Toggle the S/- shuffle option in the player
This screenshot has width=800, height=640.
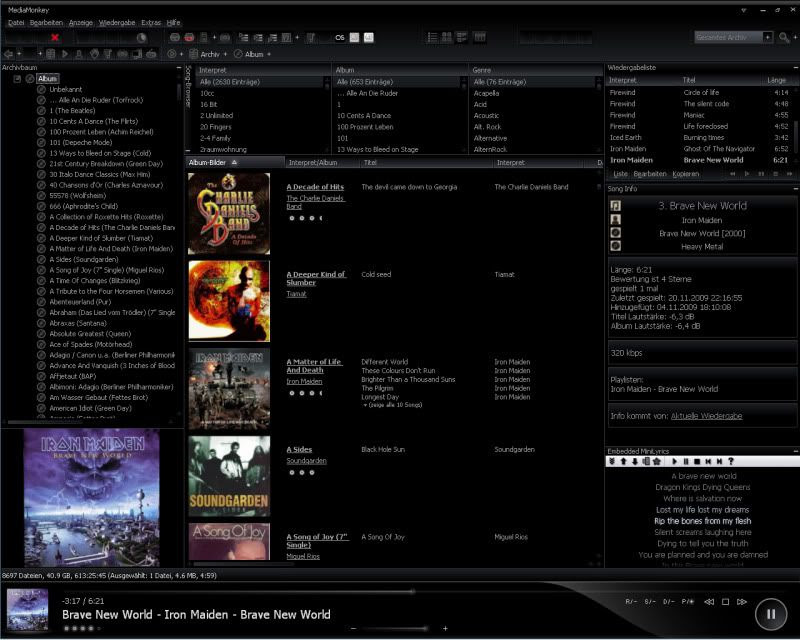pos(650,602)
